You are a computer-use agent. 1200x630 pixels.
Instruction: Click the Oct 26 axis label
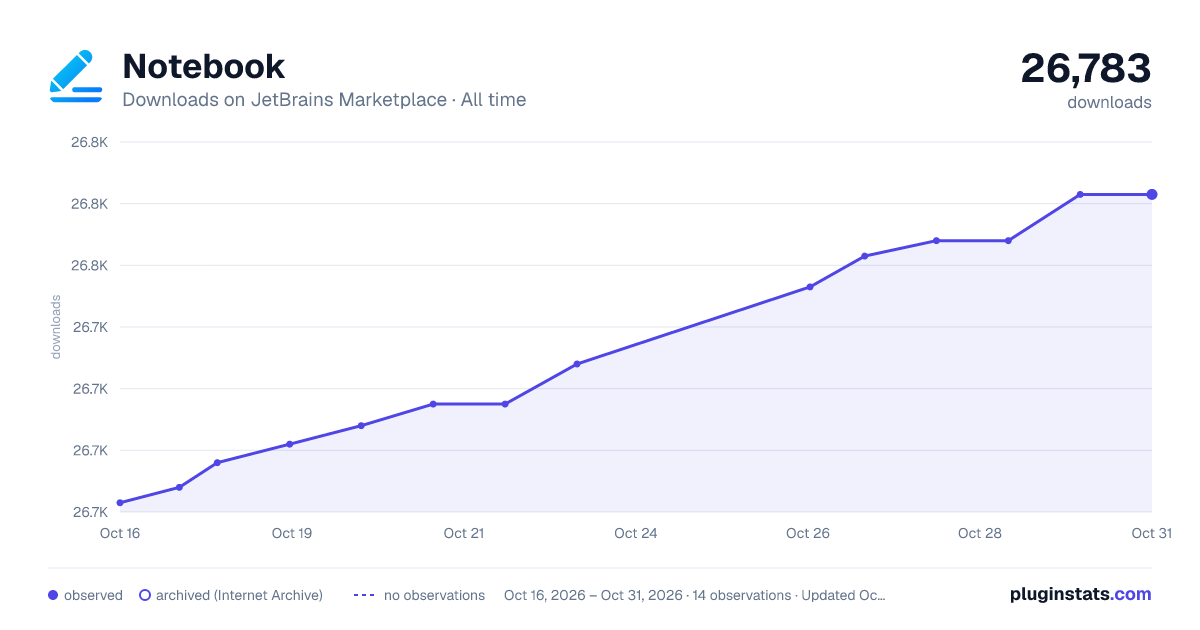click(x=808, y=533)
